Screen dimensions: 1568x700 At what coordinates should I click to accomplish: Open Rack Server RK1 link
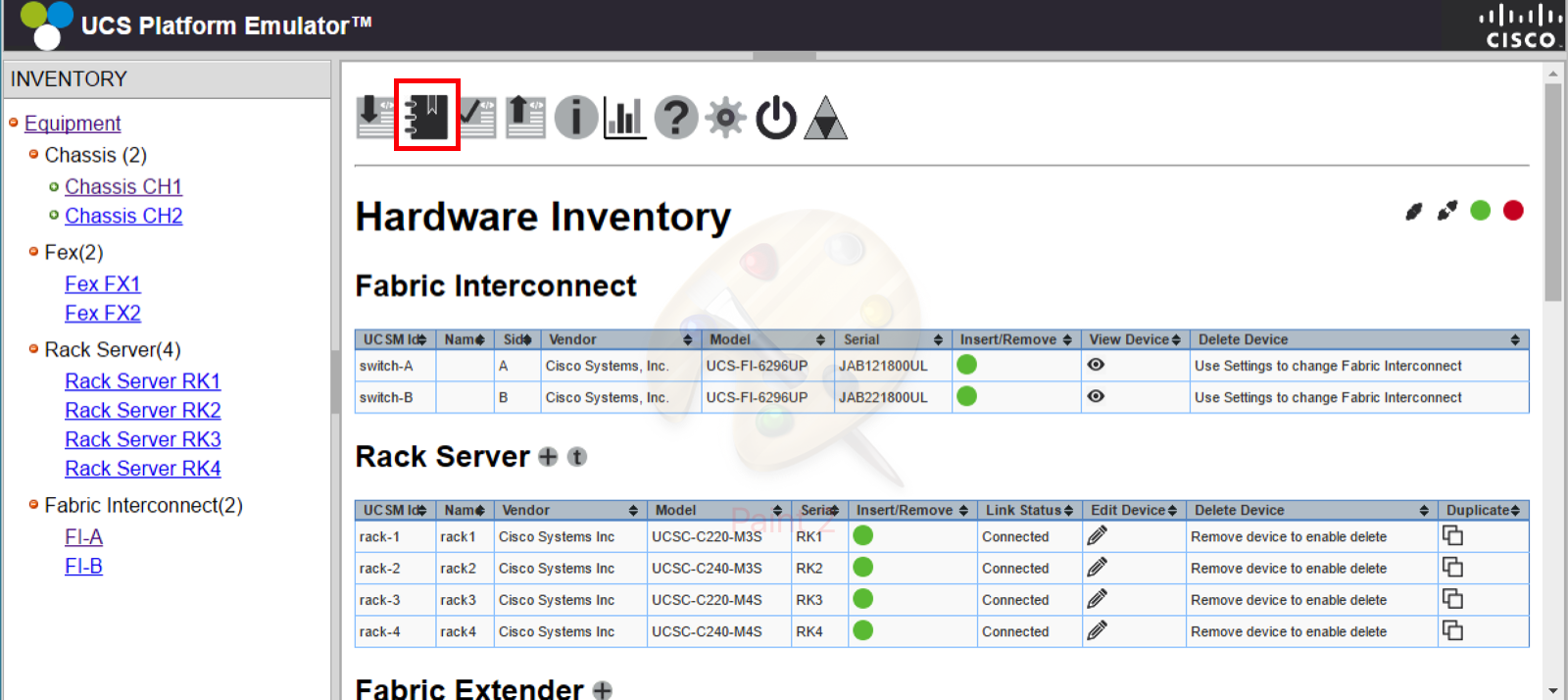143,381
